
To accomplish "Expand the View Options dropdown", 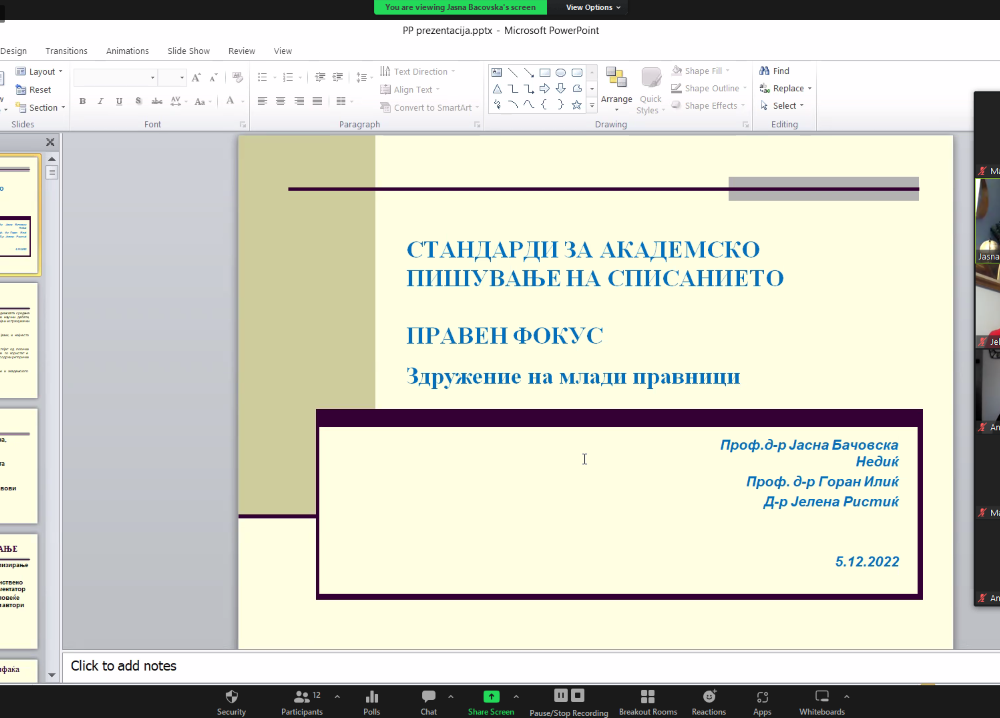I will [x=593, y=7].
